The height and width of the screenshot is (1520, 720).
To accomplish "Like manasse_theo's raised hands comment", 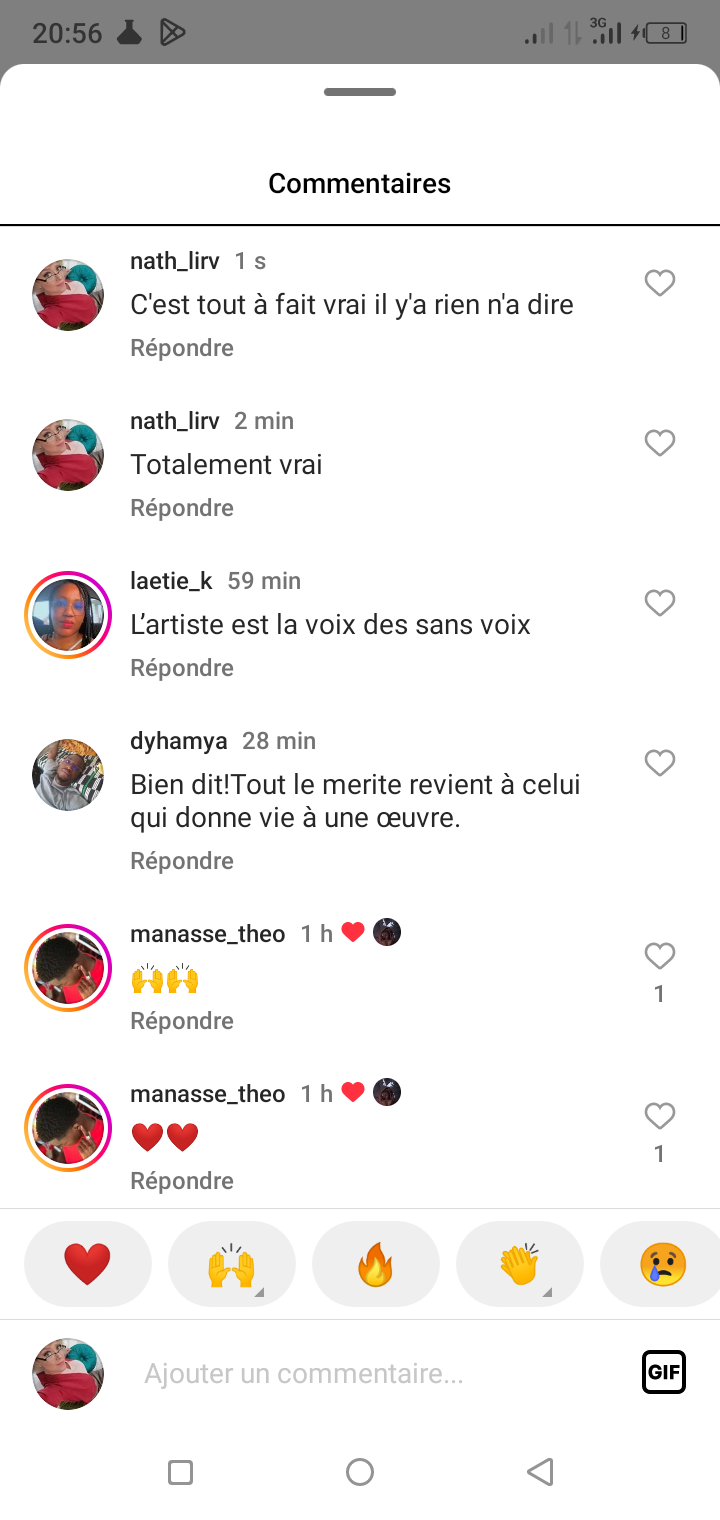I will [659, 957].
